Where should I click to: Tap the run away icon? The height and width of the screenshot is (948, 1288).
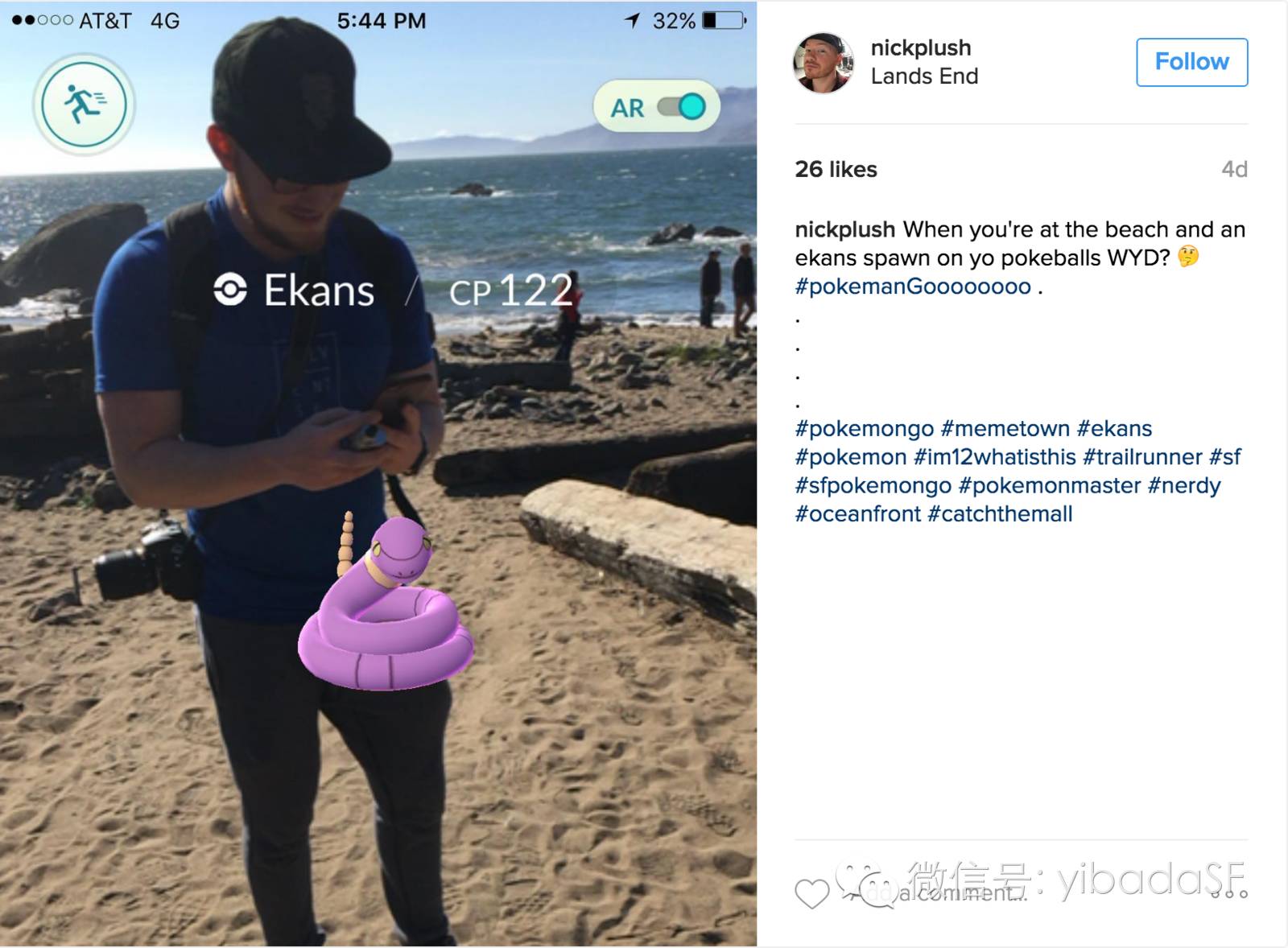[84, 105]
